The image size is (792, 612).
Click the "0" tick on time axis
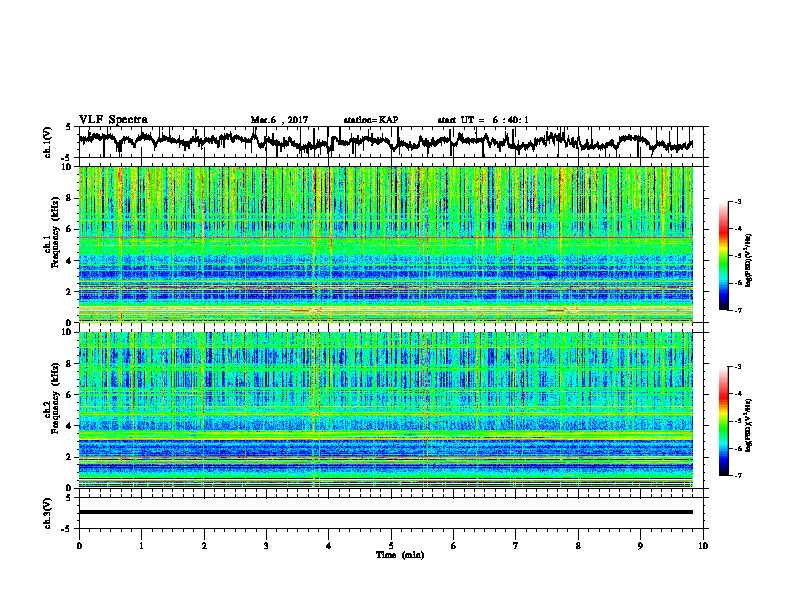[x=79, y=546]
